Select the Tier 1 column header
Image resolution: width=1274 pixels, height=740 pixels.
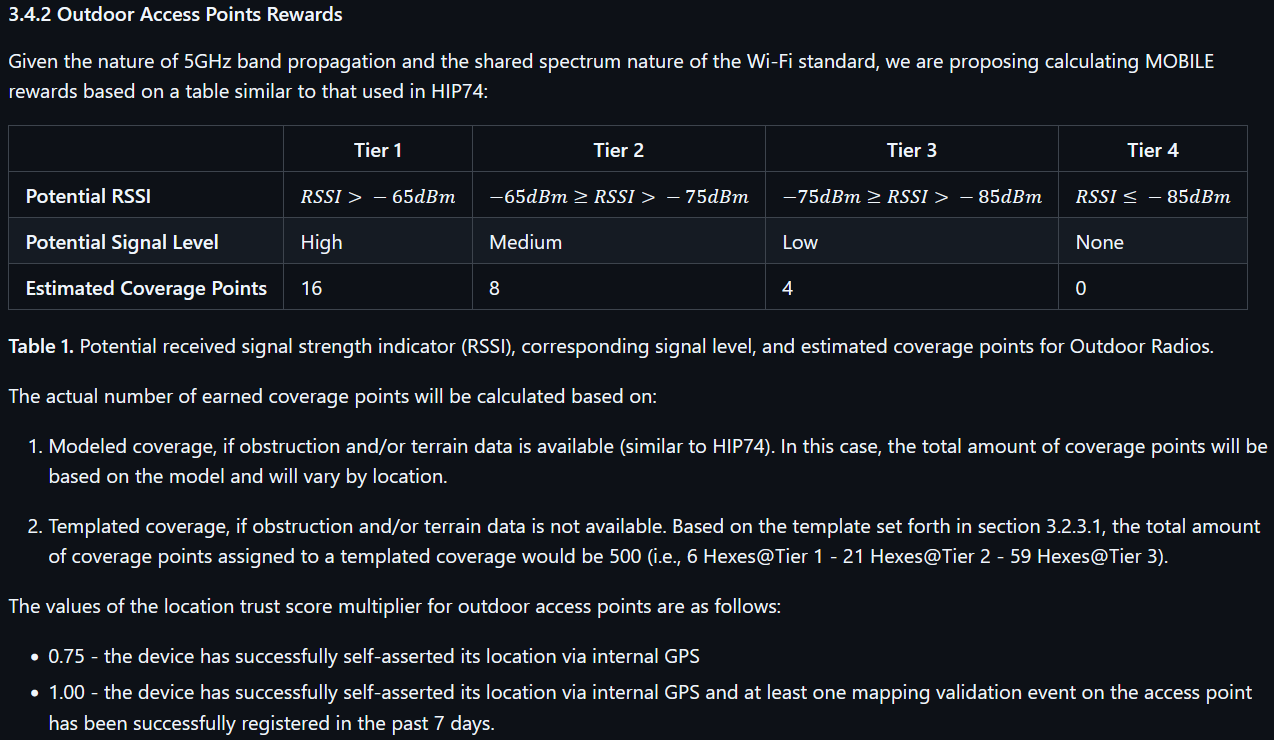tap(378, 150)
